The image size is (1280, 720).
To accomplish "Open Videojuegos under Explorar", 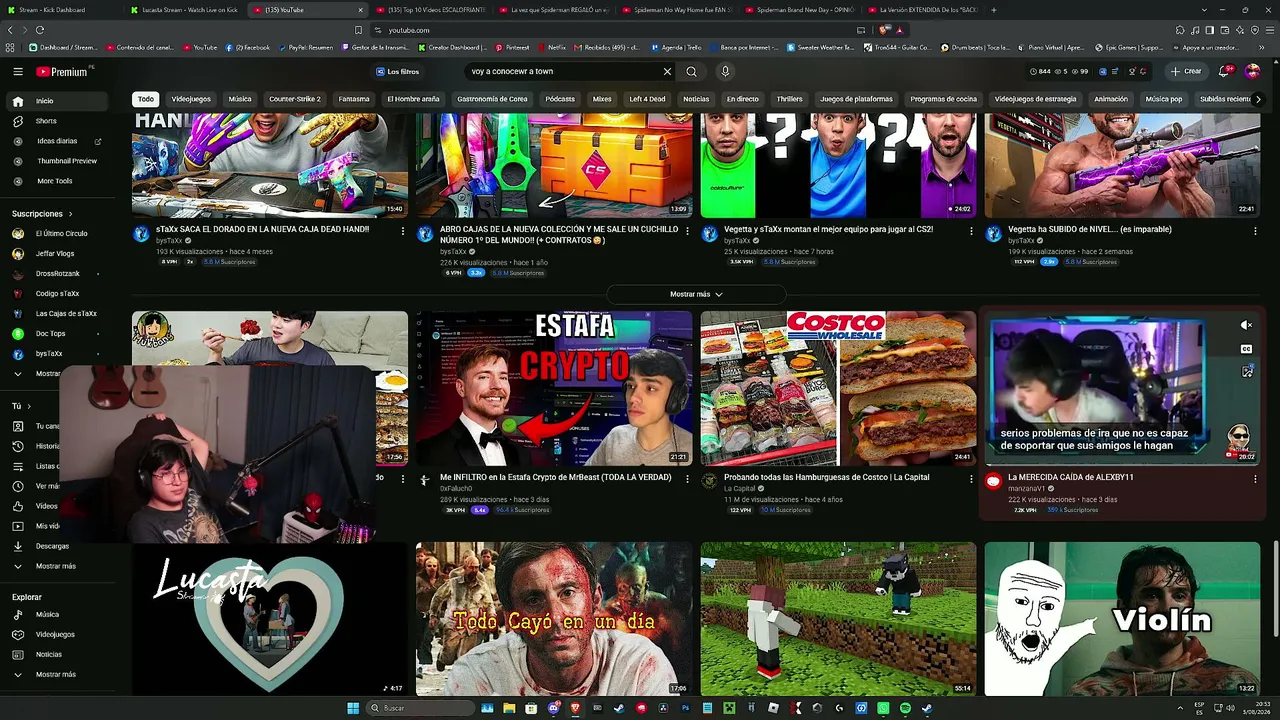I will (55, 634).
